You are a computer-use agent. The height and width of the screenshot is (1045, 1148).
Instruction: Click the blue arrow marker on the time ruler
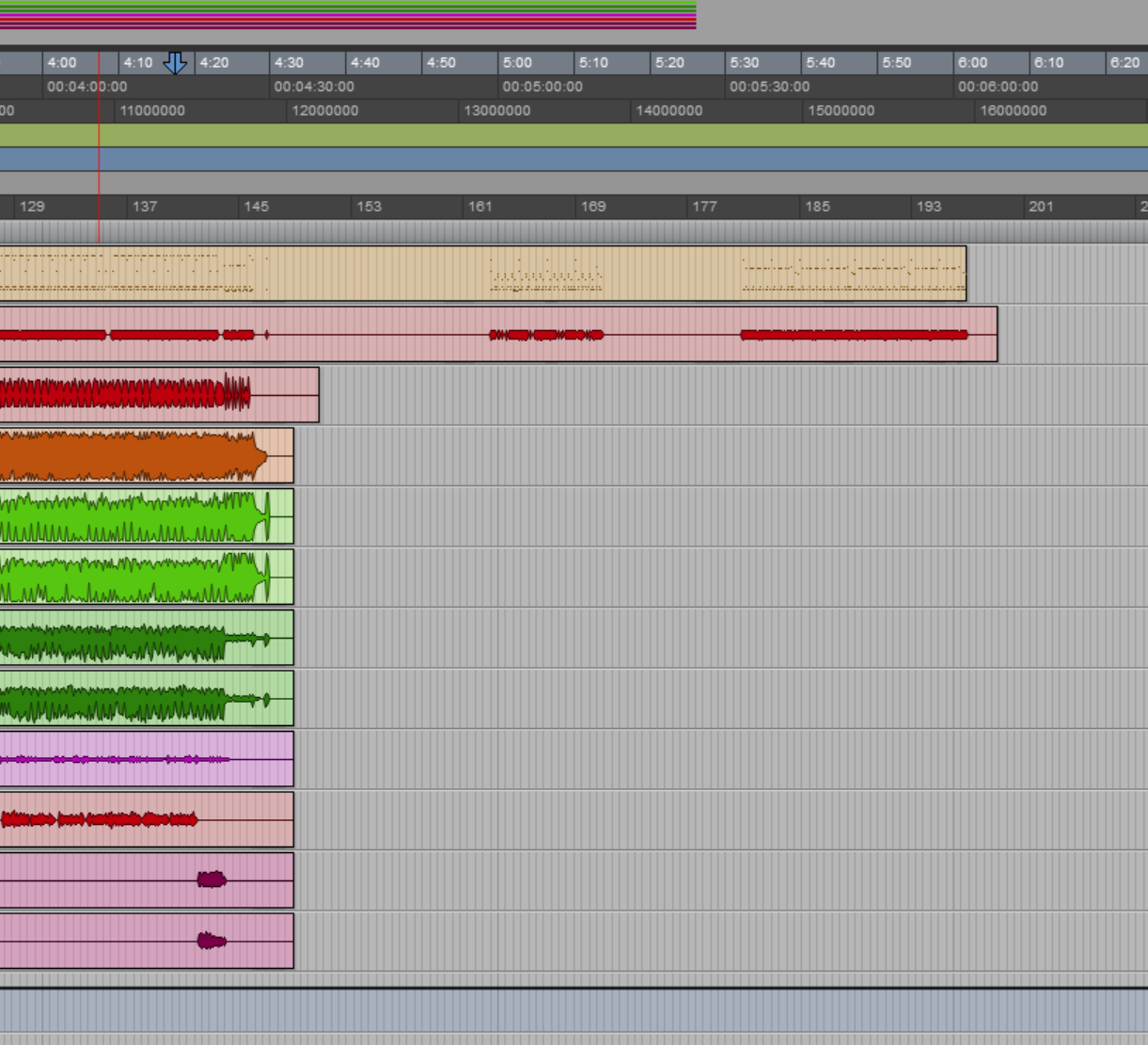pyautogui.click(x=175, y=63)
